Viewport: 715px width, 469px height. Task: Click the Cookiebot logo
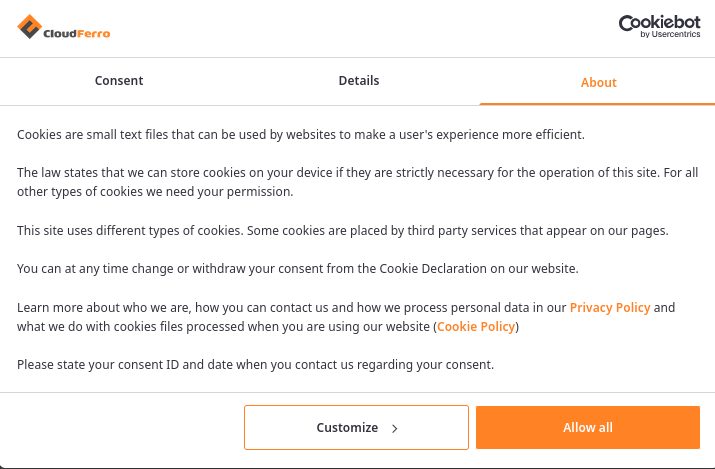pos(658,22)
